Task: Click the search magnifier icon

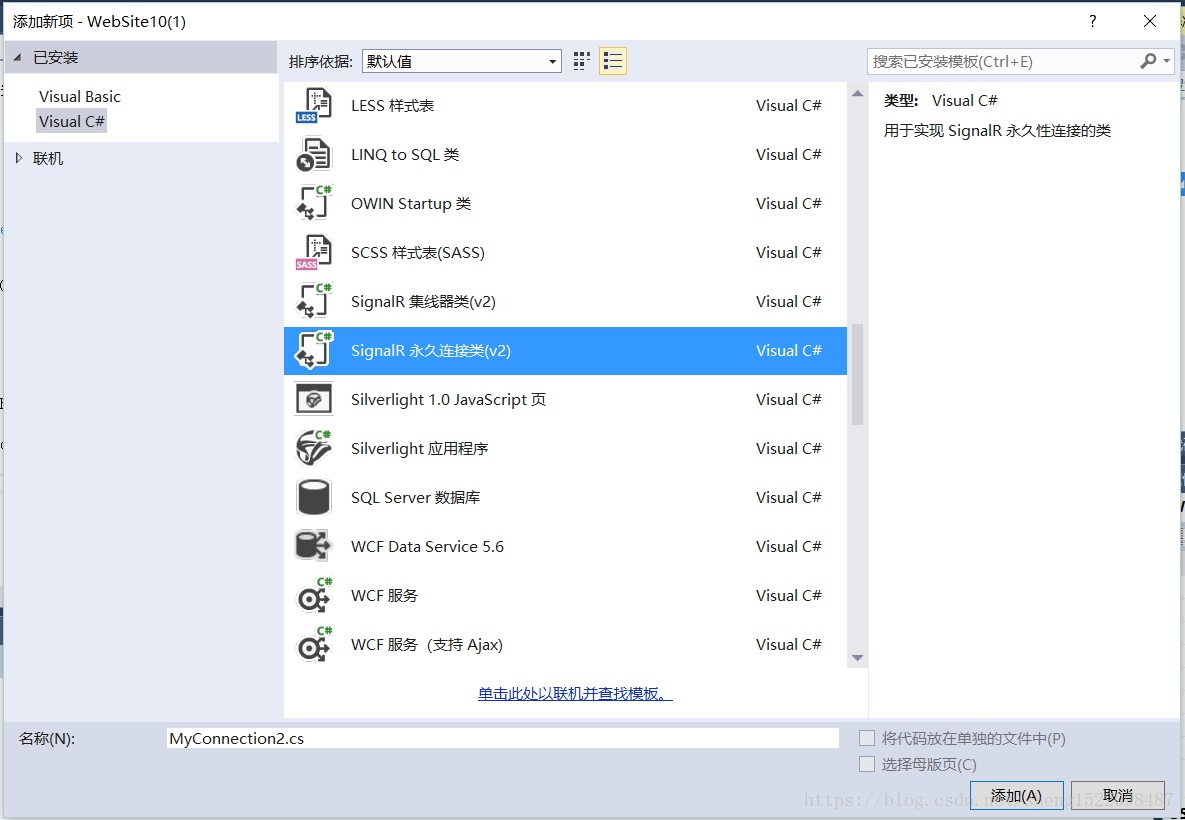Action: (1148, 61)
